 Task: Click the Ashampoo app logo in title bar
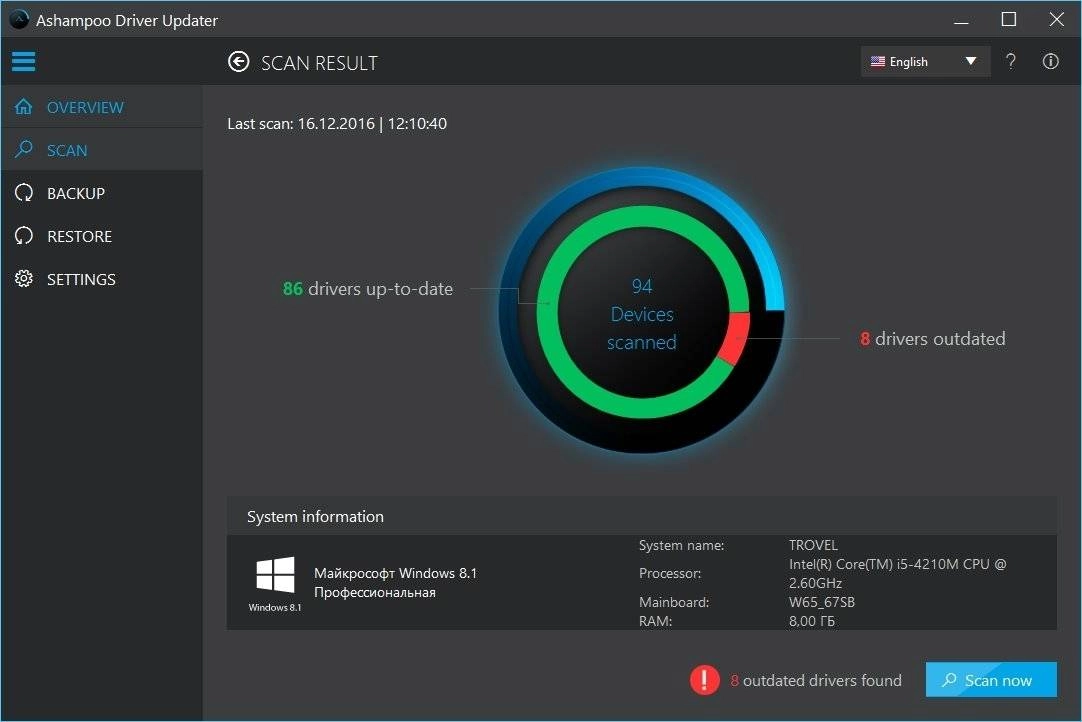[19, 19]
